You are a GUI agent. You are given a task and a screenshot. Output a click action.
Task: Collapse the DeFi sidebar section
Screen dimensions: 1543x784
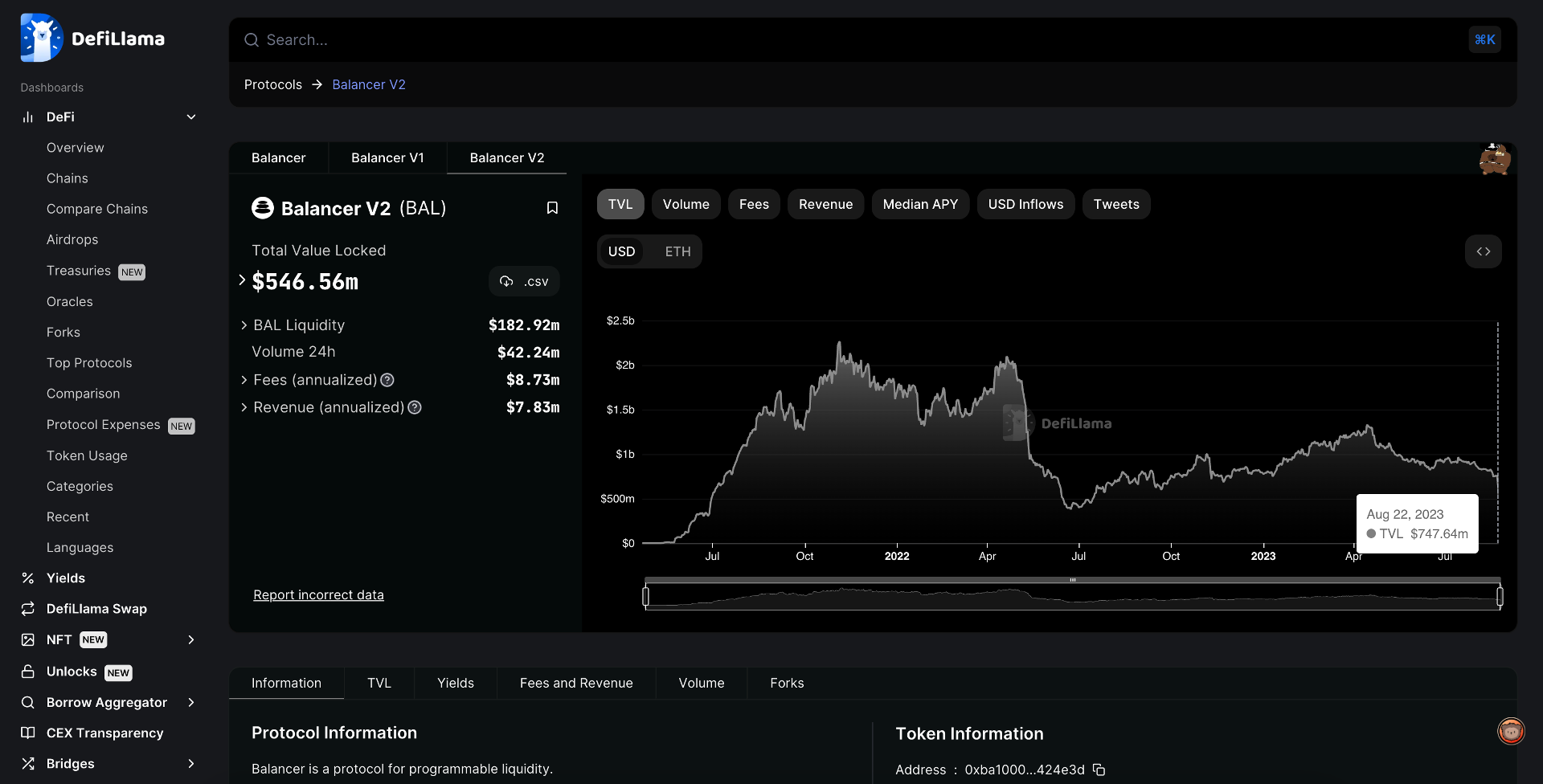[191, 117]
